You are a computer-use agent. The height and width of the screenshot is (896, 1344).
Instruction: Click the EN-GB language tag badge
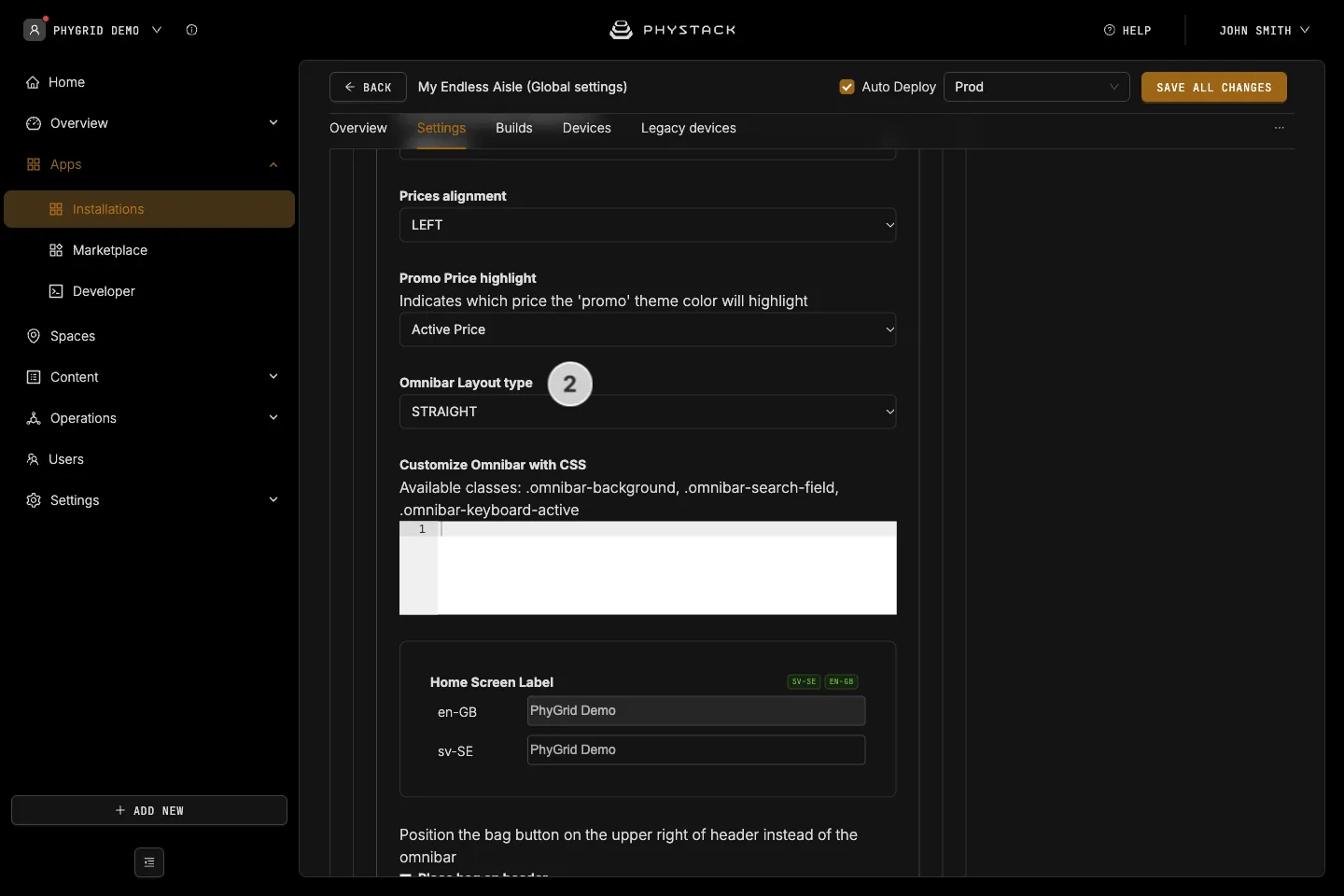tap(841, 681)
